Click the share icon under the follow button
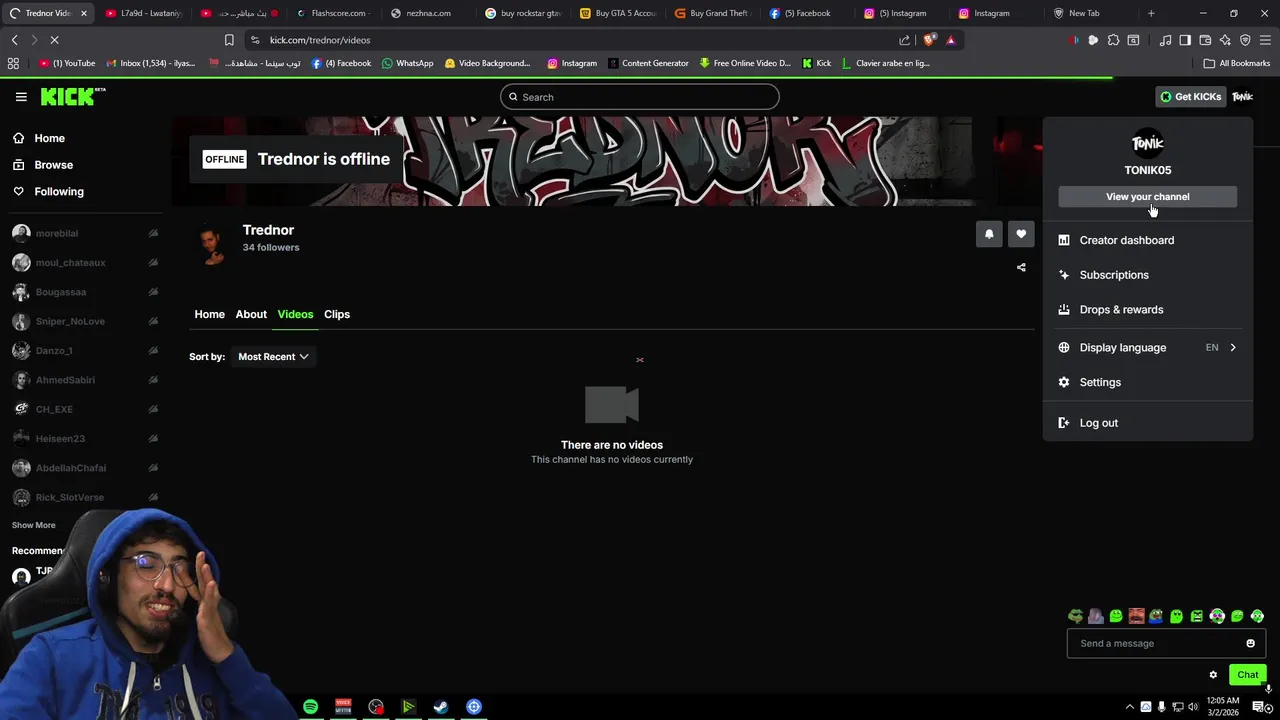The width and height of the screenshot is (1280, 720). click(1021, 267)
